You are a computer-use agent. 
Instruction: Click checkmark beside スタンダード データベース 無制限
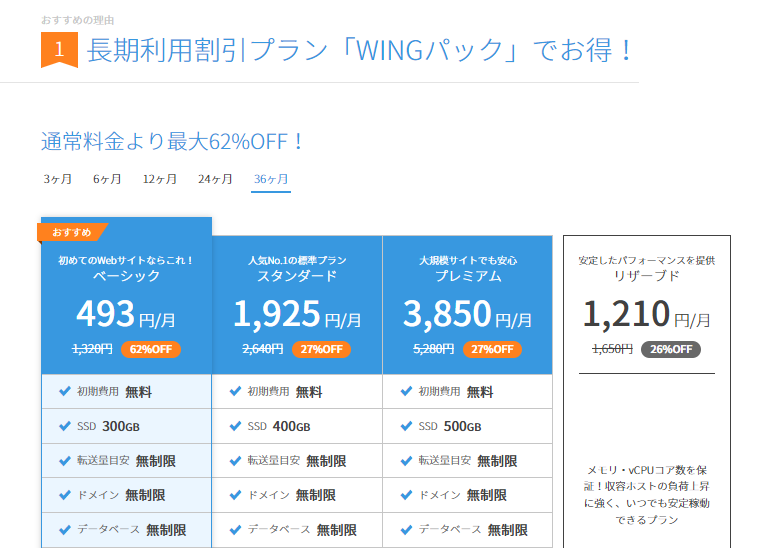click(x=235, y=529)
